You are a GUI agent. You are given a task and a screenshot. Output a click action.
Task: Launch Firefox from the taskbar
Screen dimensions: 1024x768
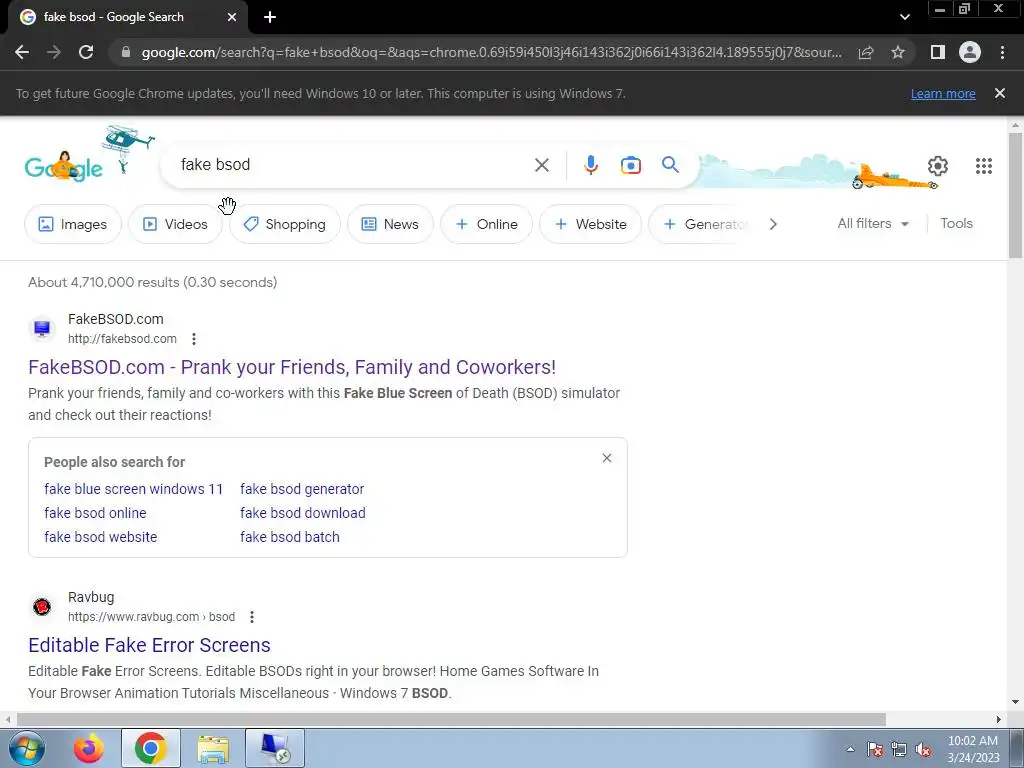click(x=88, y=748)
